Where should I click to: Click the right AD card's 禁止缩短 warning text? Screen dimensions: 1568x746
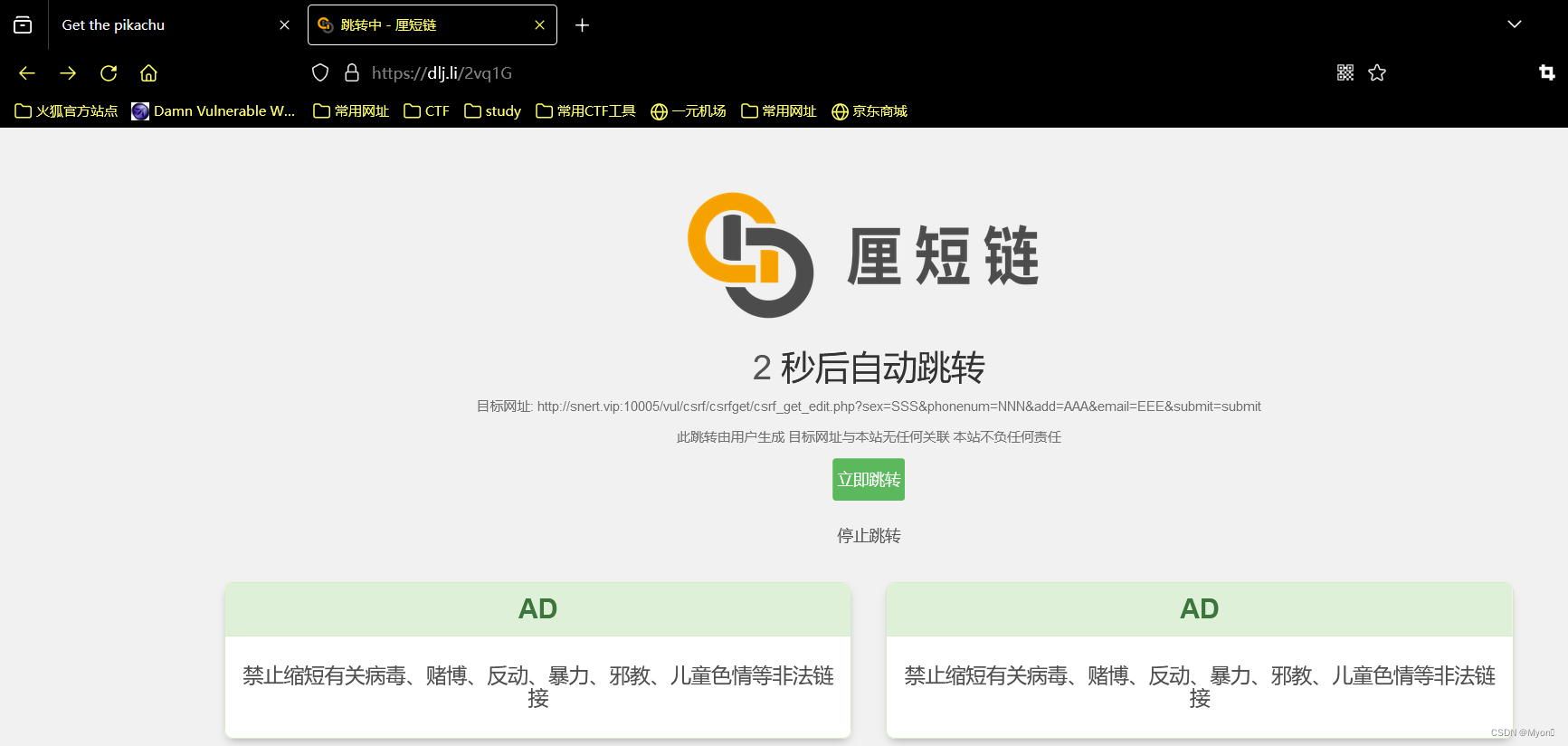(1200, 686)
